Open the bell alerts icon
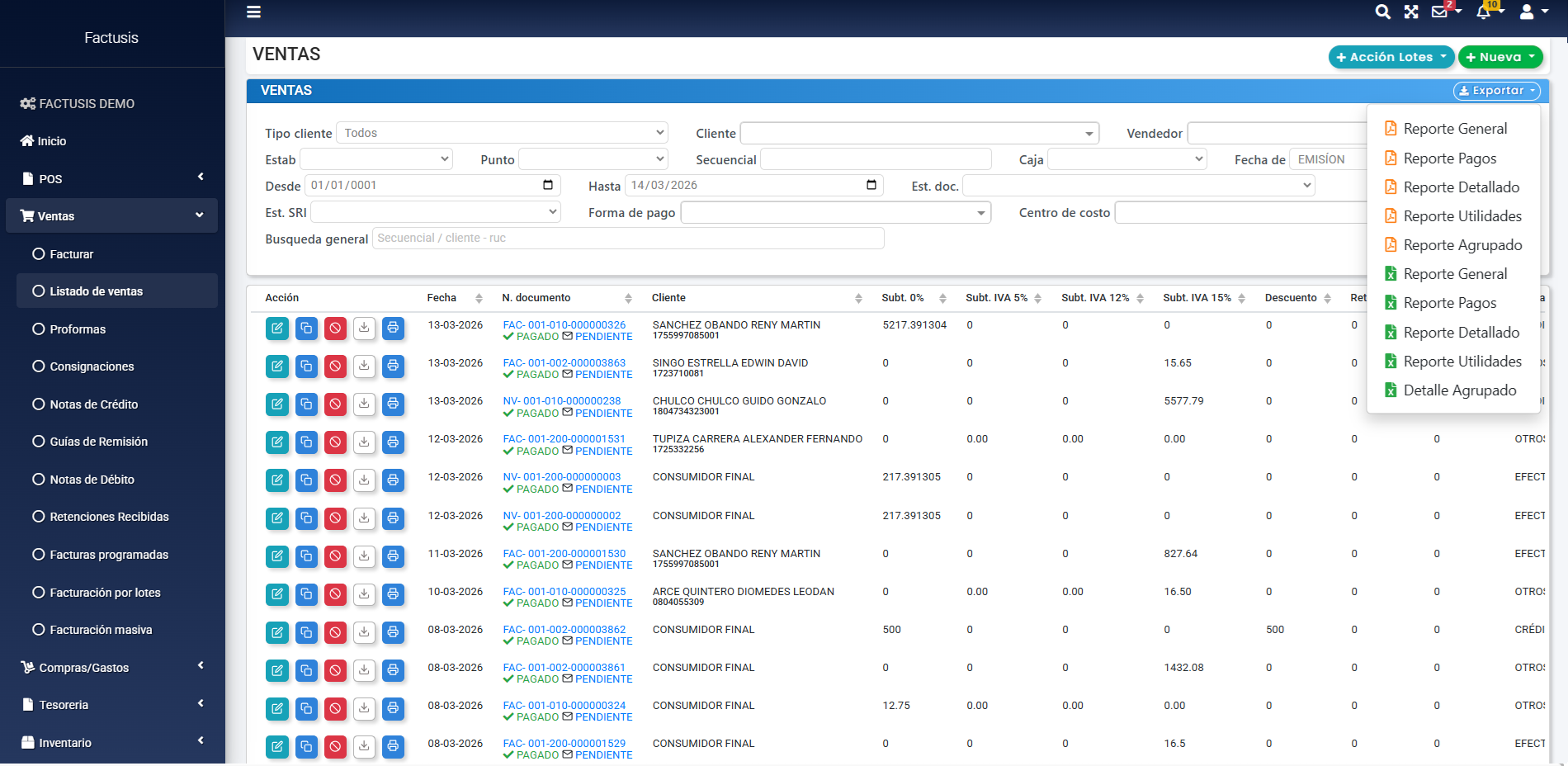Viewport: 1568px width, 766px height. point(1484,12)
